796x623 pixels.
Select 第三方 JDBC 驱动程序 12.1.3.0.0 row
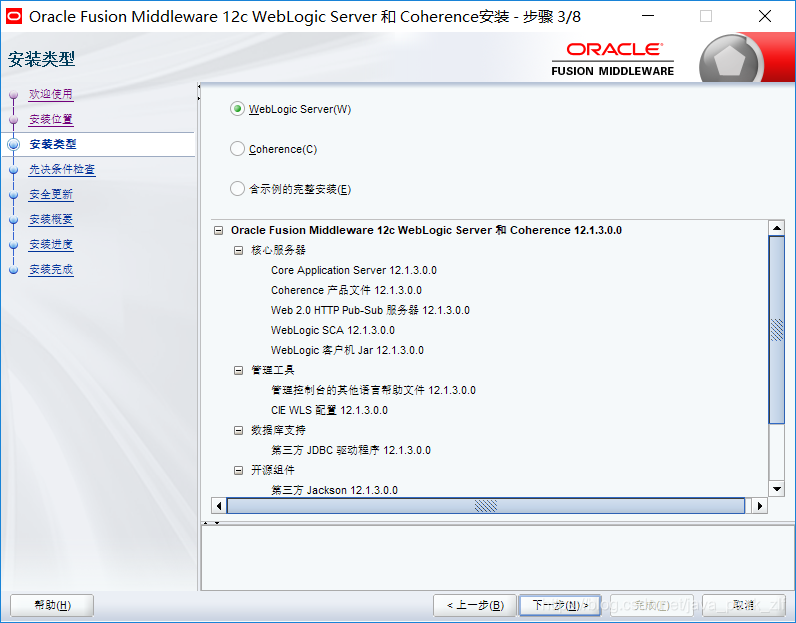(x=351, y=450)
